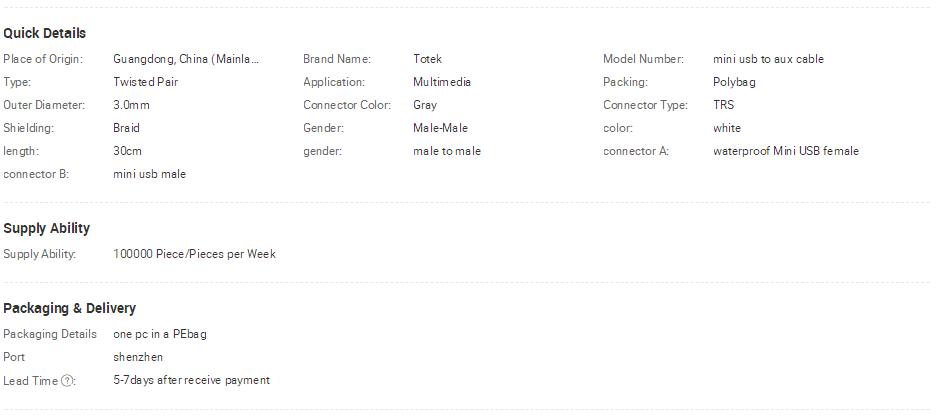Click the Lead Time help question-mark icon
This screenshot has height=416, width=939.
tap(68, 381)
